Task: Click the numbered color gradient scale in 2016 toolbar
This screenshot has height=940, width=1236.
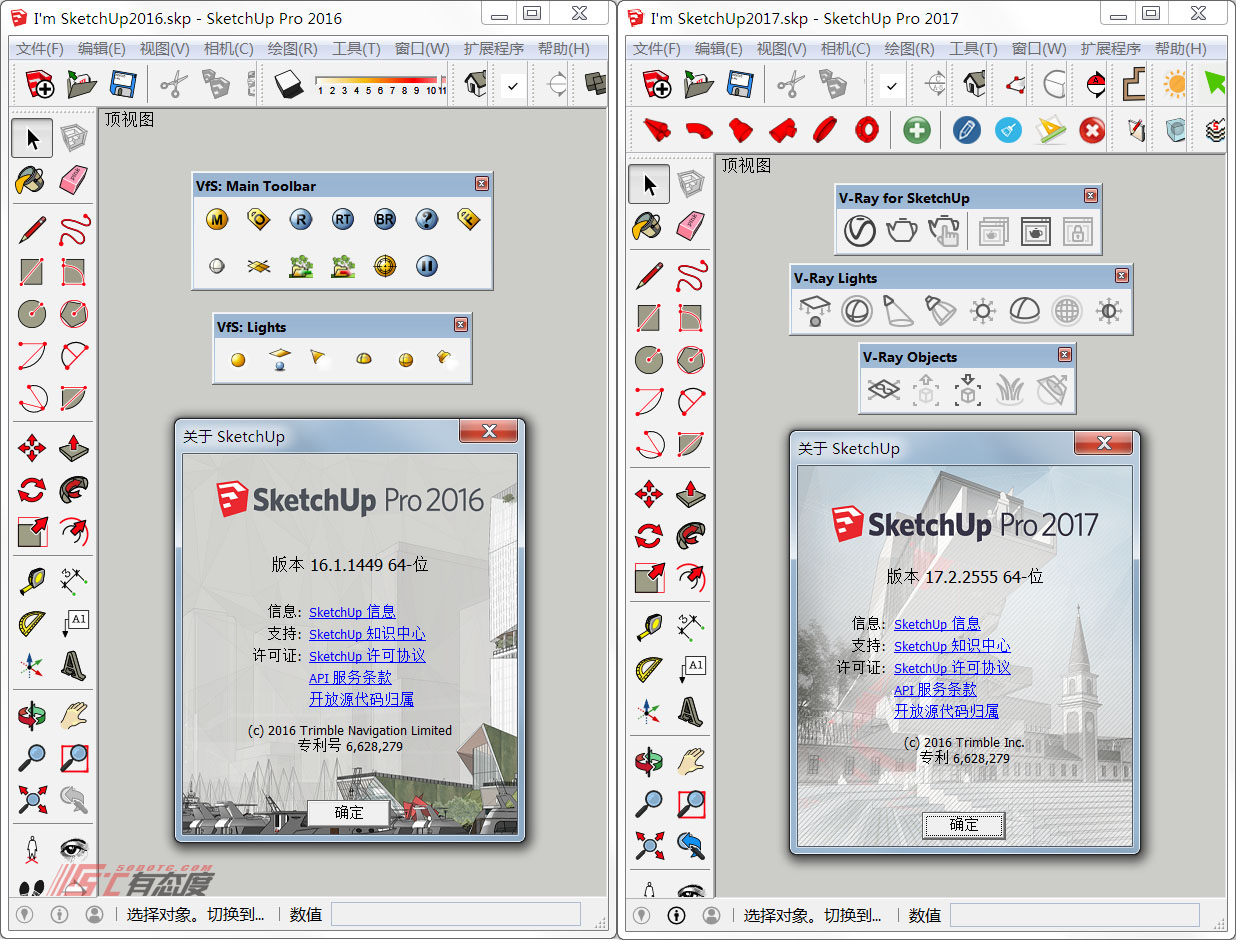Action: tap(380, 85)
